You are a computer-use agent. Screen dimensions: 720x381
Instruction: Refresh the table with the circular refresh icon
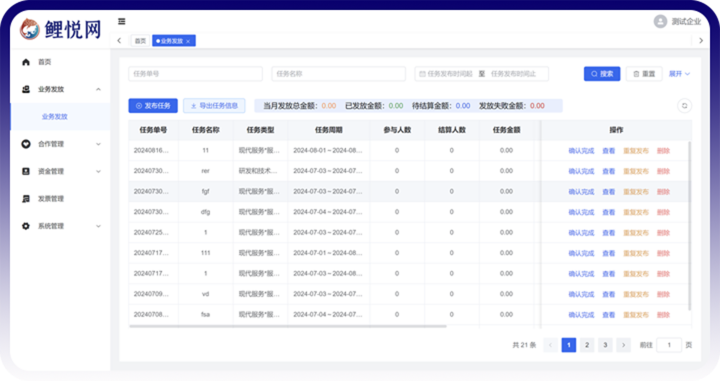coord(684,106)
